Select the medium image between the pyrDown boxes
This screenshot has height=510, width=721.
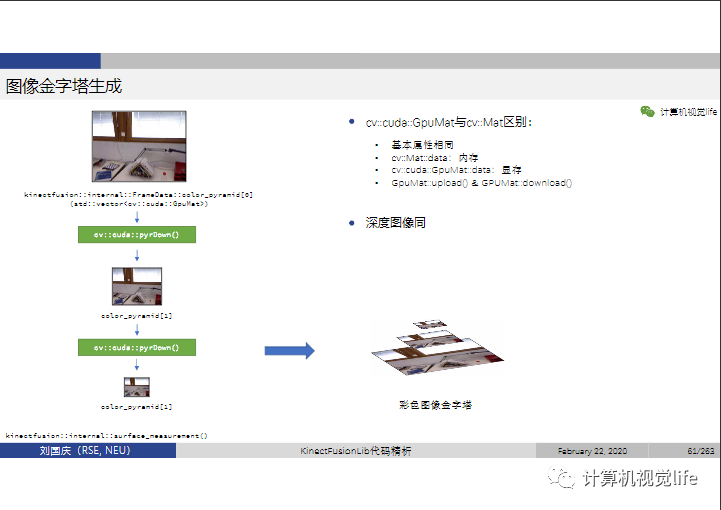pyautogui.click(x=137, y=286)
